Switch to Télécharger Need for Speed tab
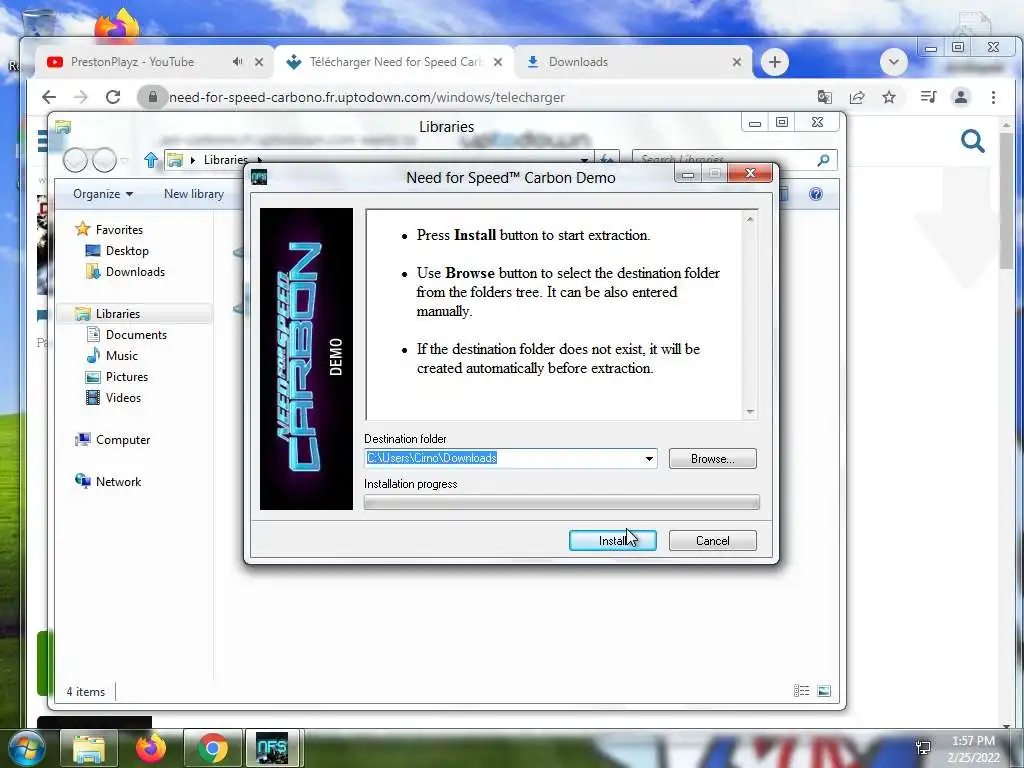The image size is (1024, 768). pyautogui.click(x=395, y=62)
